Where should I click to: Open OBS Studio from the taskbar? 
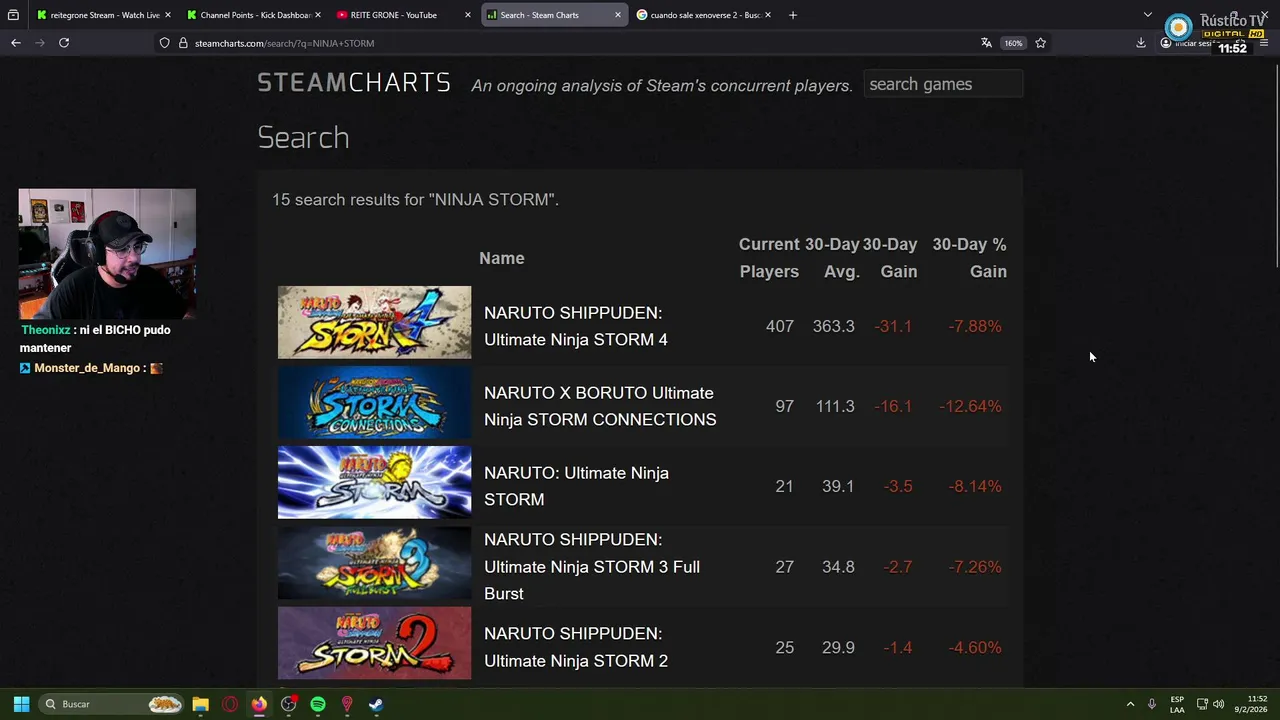tap(288, 704)
